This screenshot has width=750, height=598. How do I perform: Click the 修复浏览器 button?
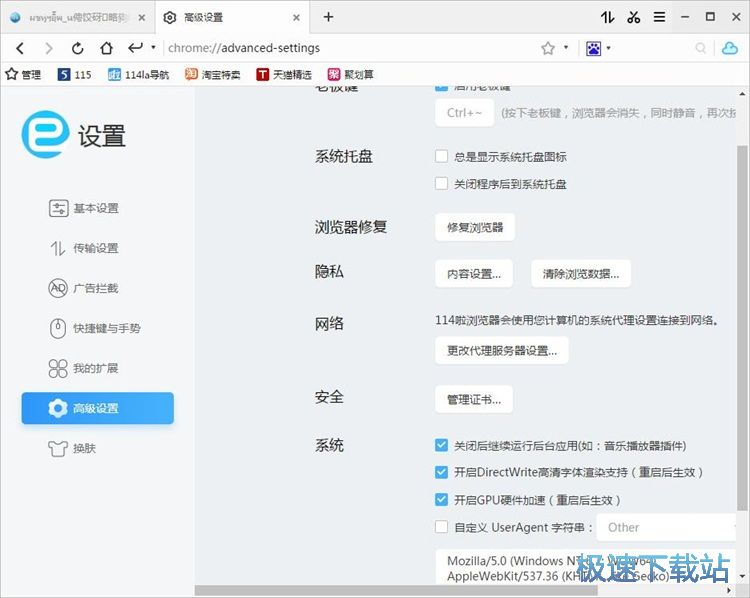point(475,227)
